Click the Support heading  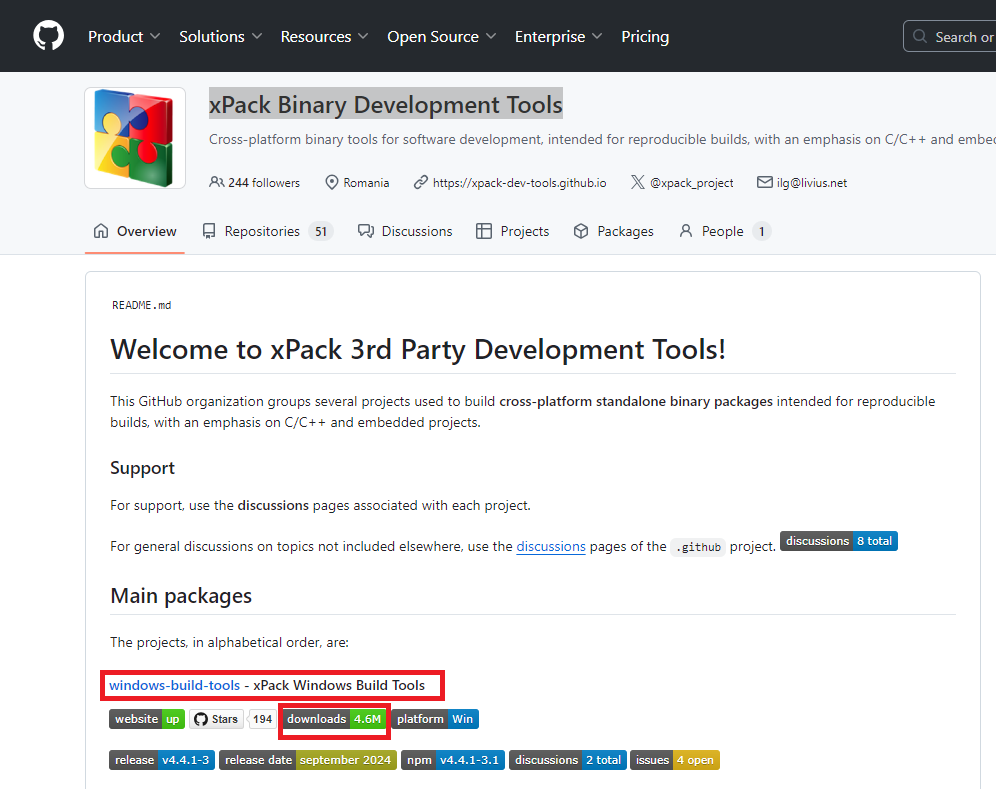[x=142, y=468]
